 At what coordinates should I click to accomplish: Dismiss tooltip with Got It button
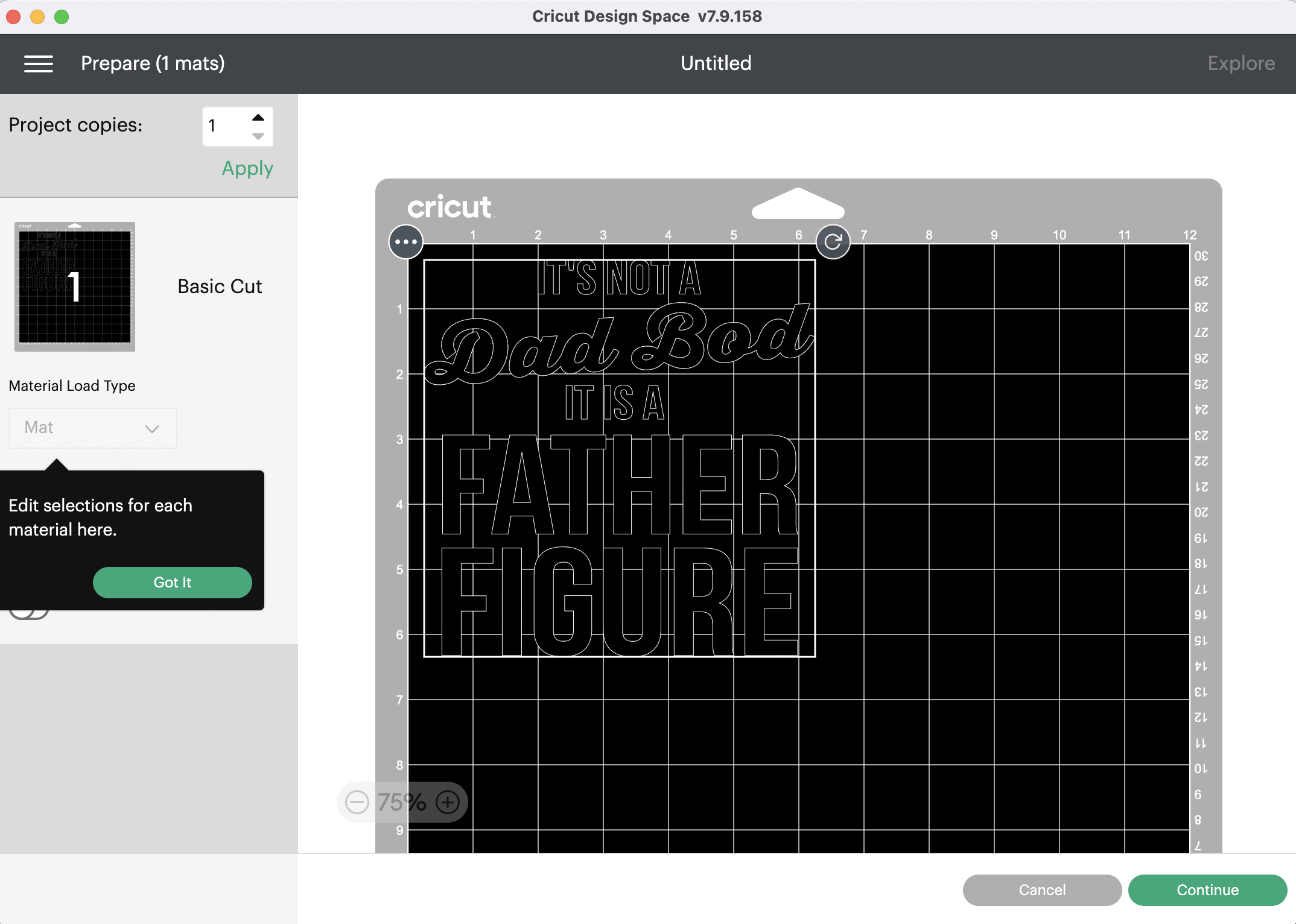coord(173,583)
